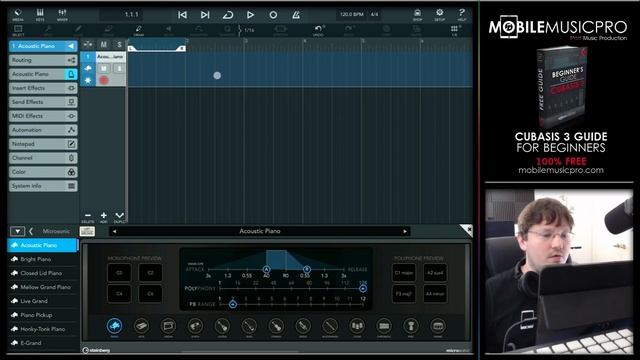Viewport: 640px width, 360px height.
Task: Open the instrument keyboard thumbnail icon
Action: (87, 231)
